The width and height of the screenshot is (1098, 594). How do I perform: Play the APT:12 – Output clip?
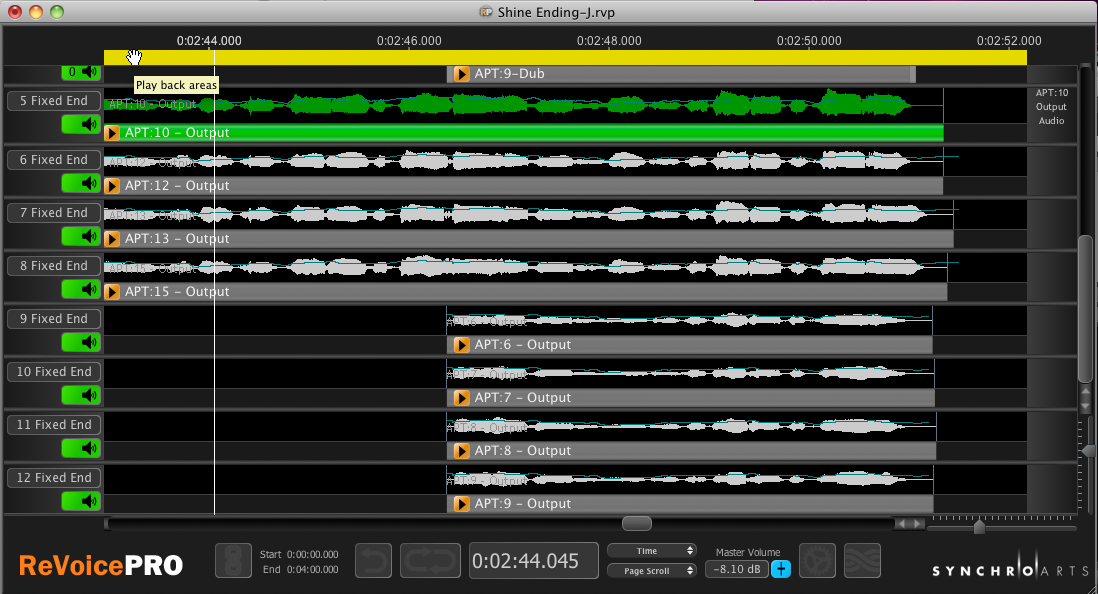tap(113, 186)
